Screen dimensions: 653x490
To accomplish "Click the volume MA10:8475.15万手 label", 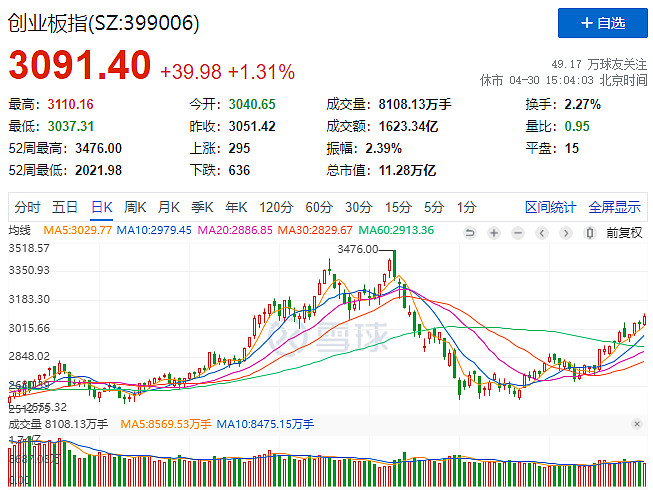I will point(265,424).
